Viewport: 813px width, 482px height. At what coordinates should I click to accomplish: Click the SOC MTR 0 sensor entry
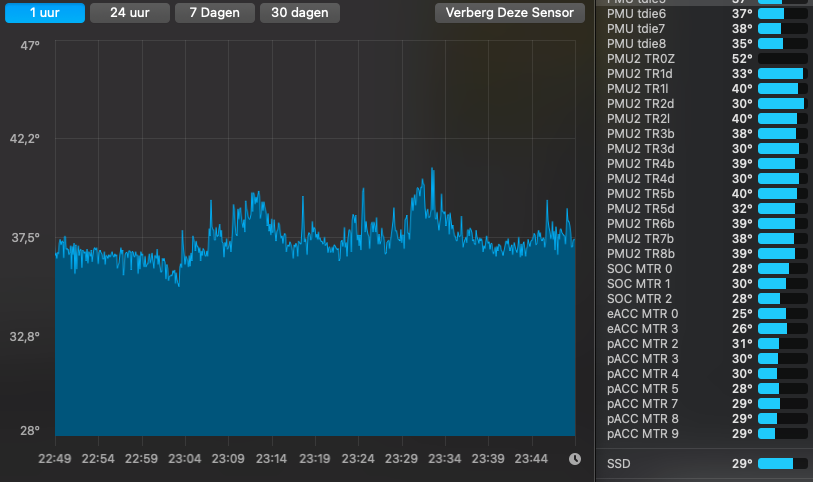(x=640, y=269)
